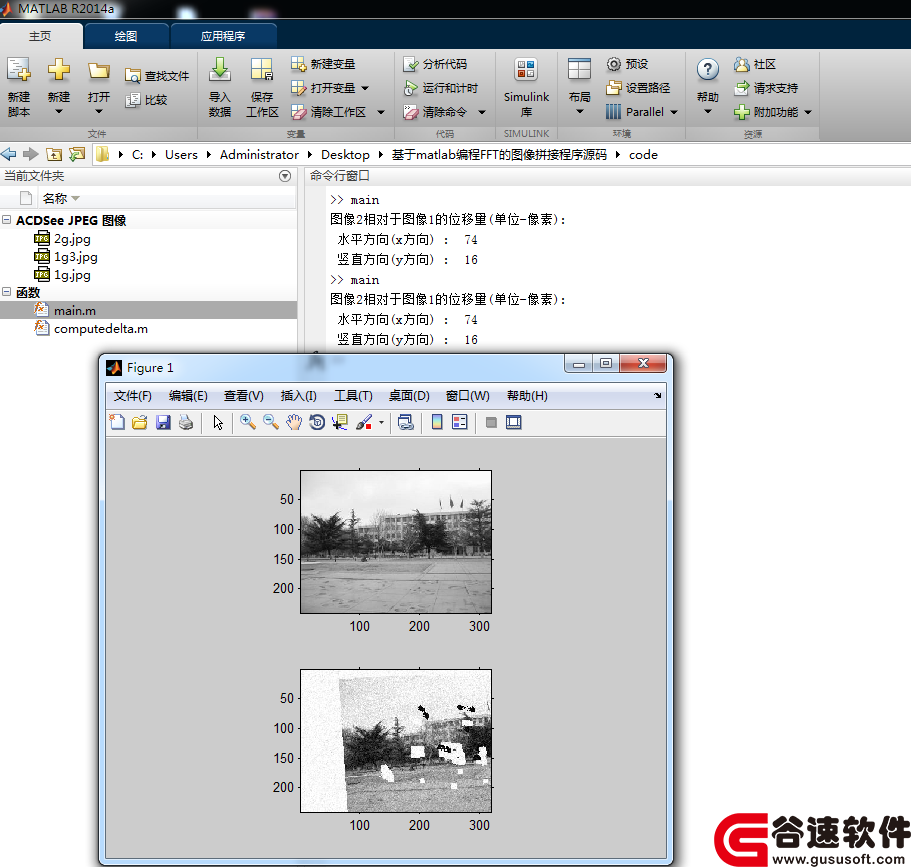Image resolution: width=911 pixels, height=867 pixels.
Task: Click the yellow plus New icon
Action: coord(59,70)
